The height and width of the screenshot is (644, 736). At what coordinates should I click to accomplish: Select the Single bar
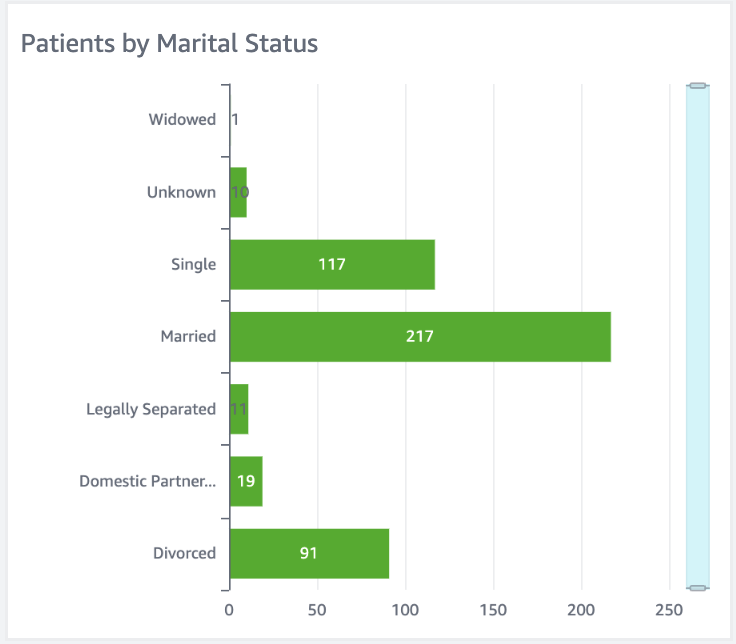pos(332,265)
